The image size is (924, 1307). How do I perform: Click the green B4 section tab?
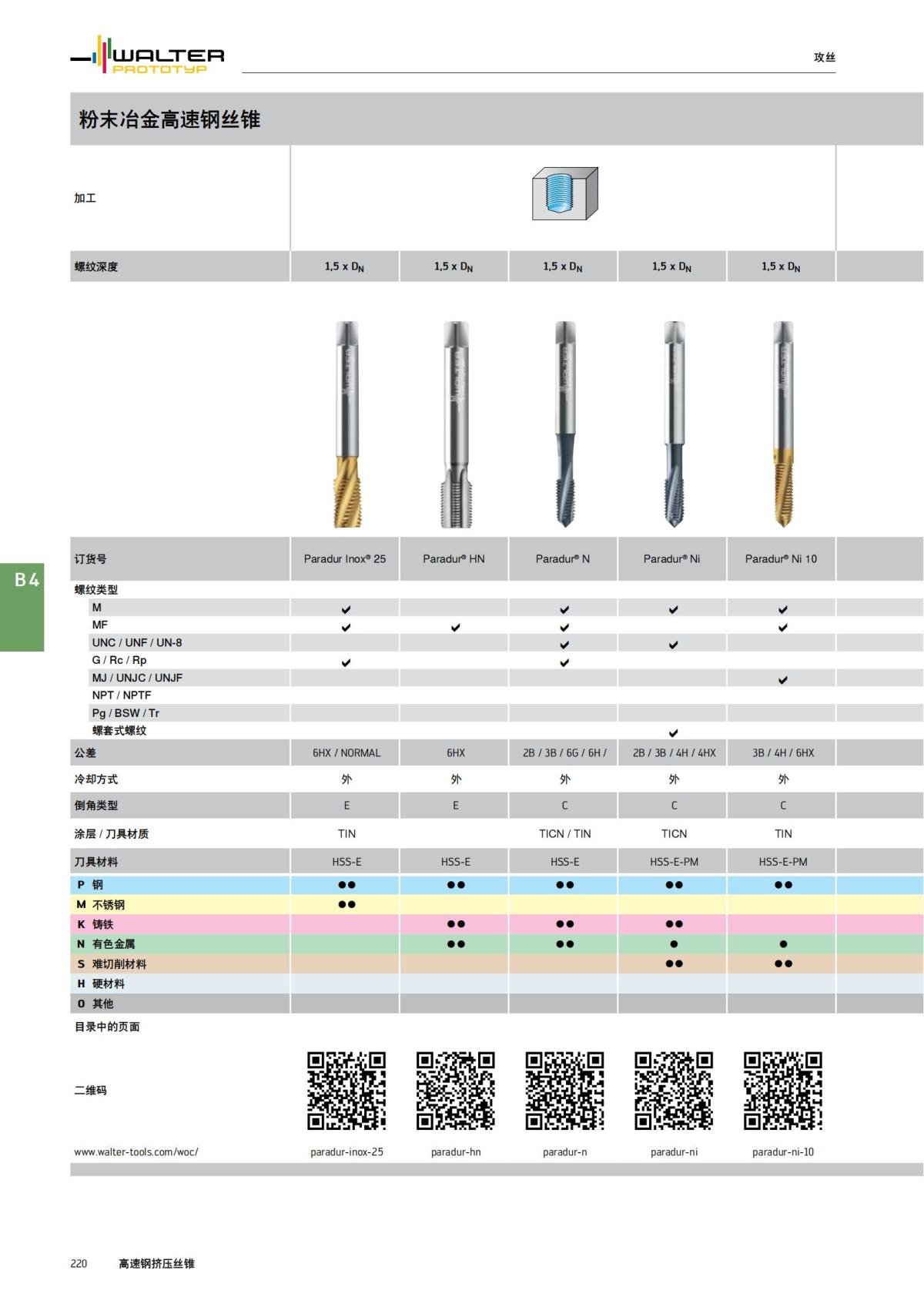coord(22,608)
